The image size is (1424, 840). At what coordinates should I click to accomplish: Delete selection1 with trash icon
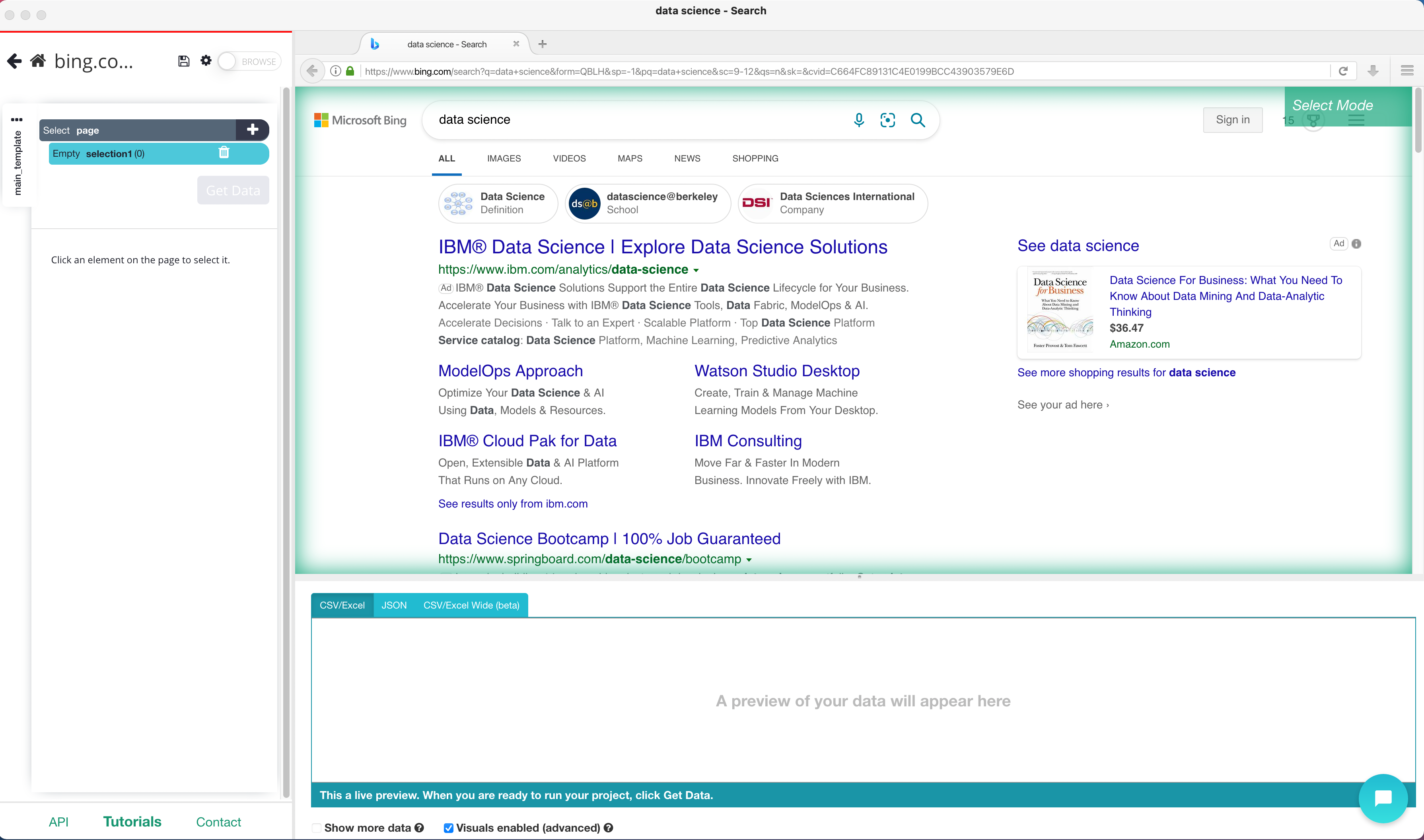tap(224, 153)
